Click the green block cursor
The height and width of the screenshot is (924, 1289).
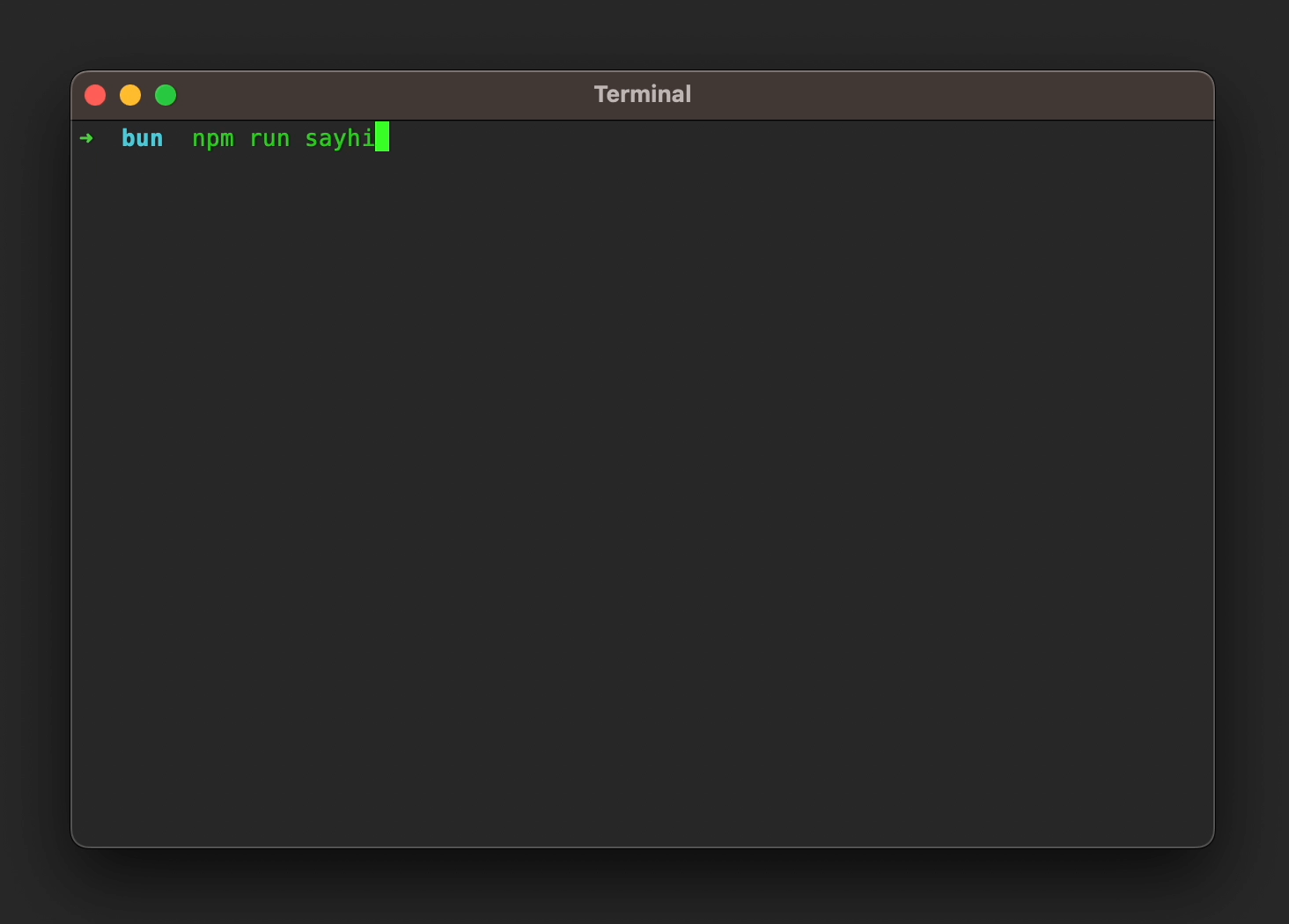tap(382, 136)
